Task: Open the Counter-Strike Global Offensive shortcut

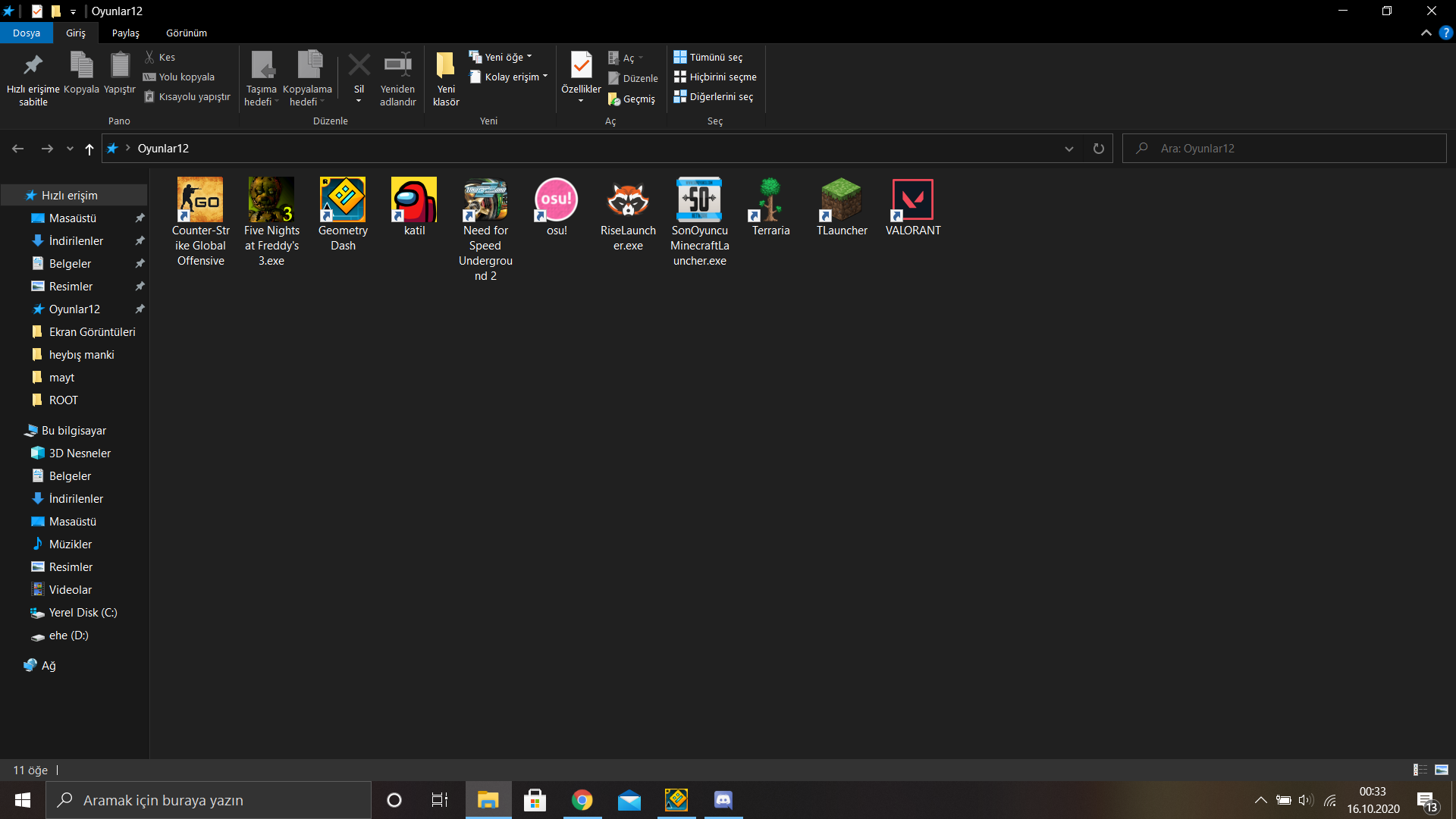Action: [200, 221]
